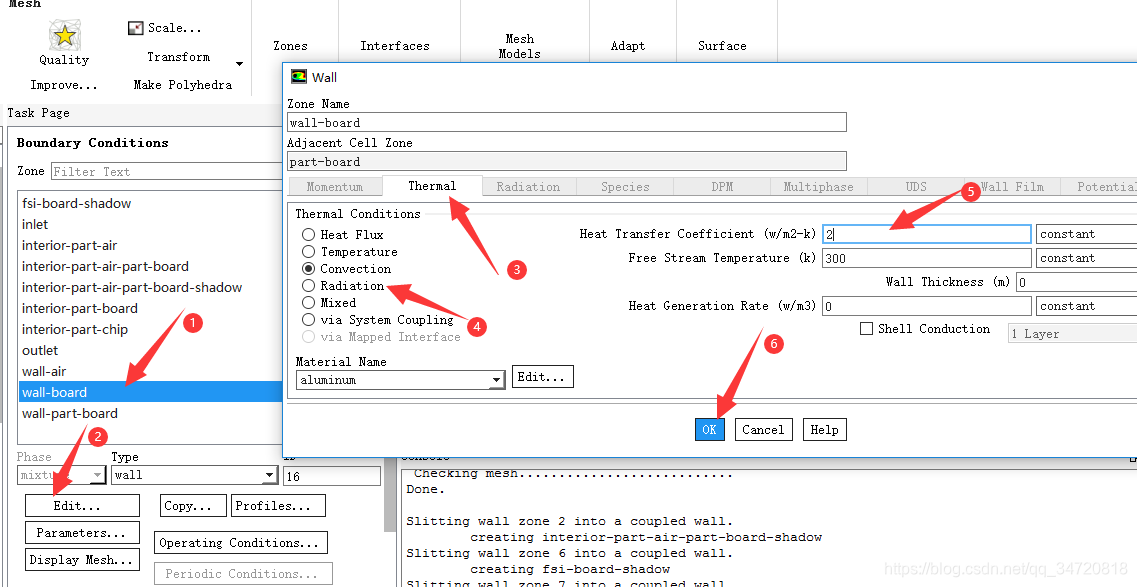This screenshot has width=1137, height=587.
Task: Click the Wall dialog title icon
Action: [298, 77]
